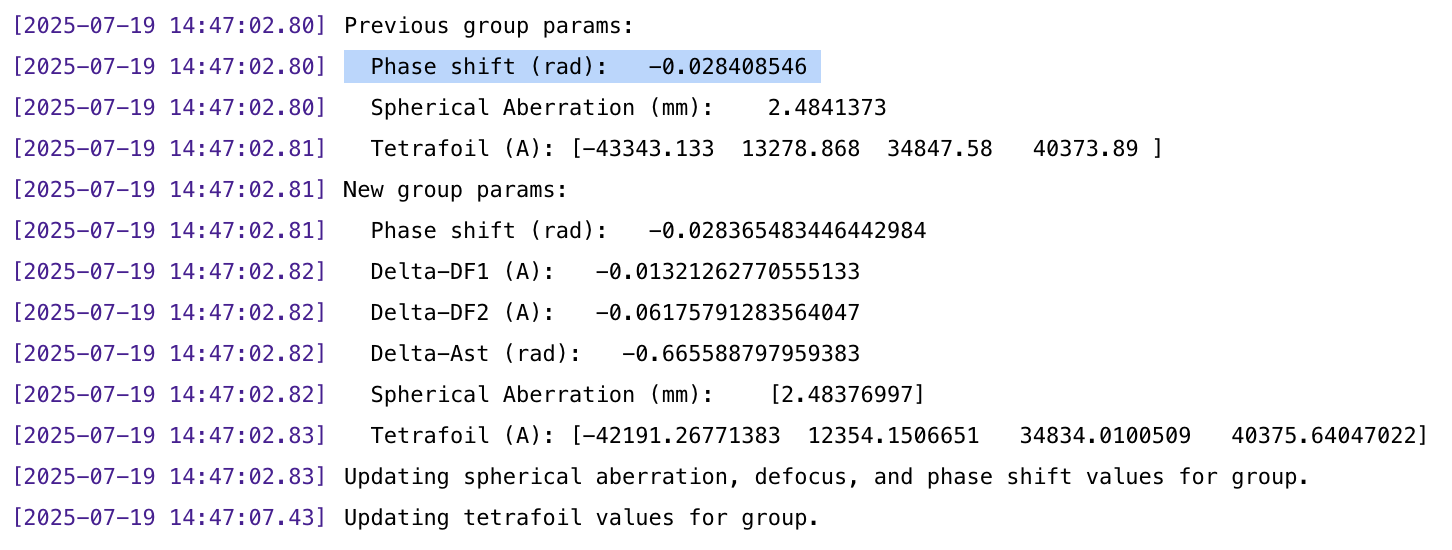
Task: Click the Delta-Ast value -0.665588797959383
Action: coord(740,354)
